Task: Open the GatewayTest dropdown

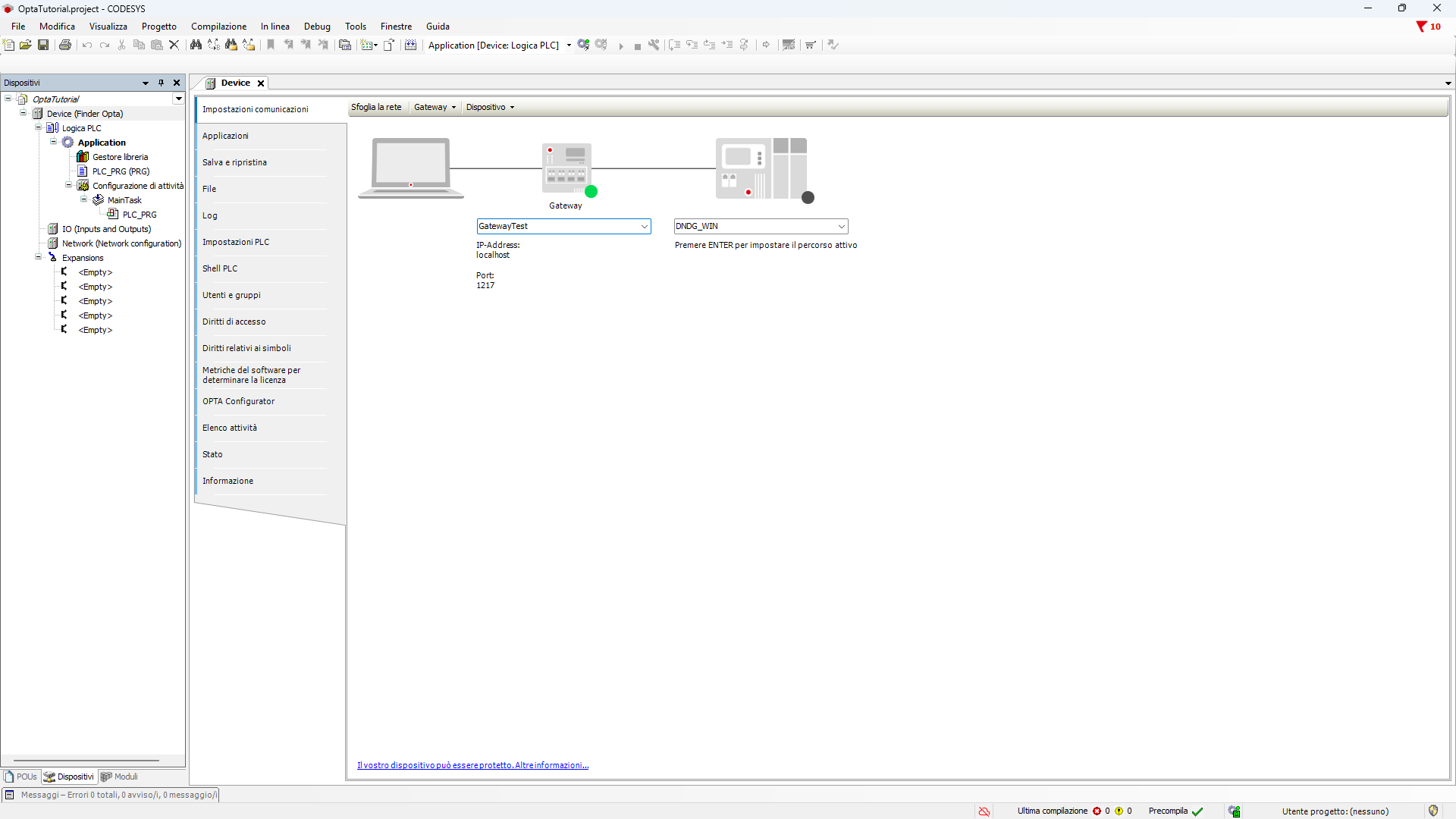Action: [644, 226]
